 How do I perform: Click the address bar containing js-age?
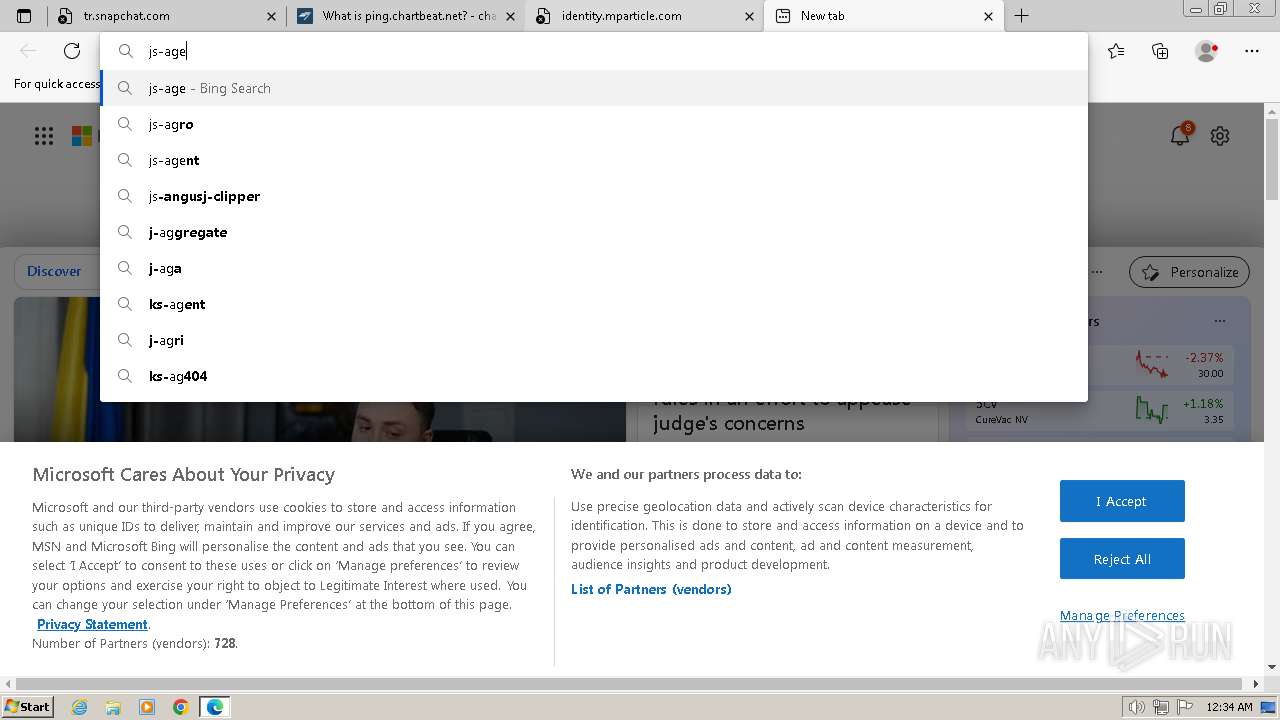tap(594, 51)
